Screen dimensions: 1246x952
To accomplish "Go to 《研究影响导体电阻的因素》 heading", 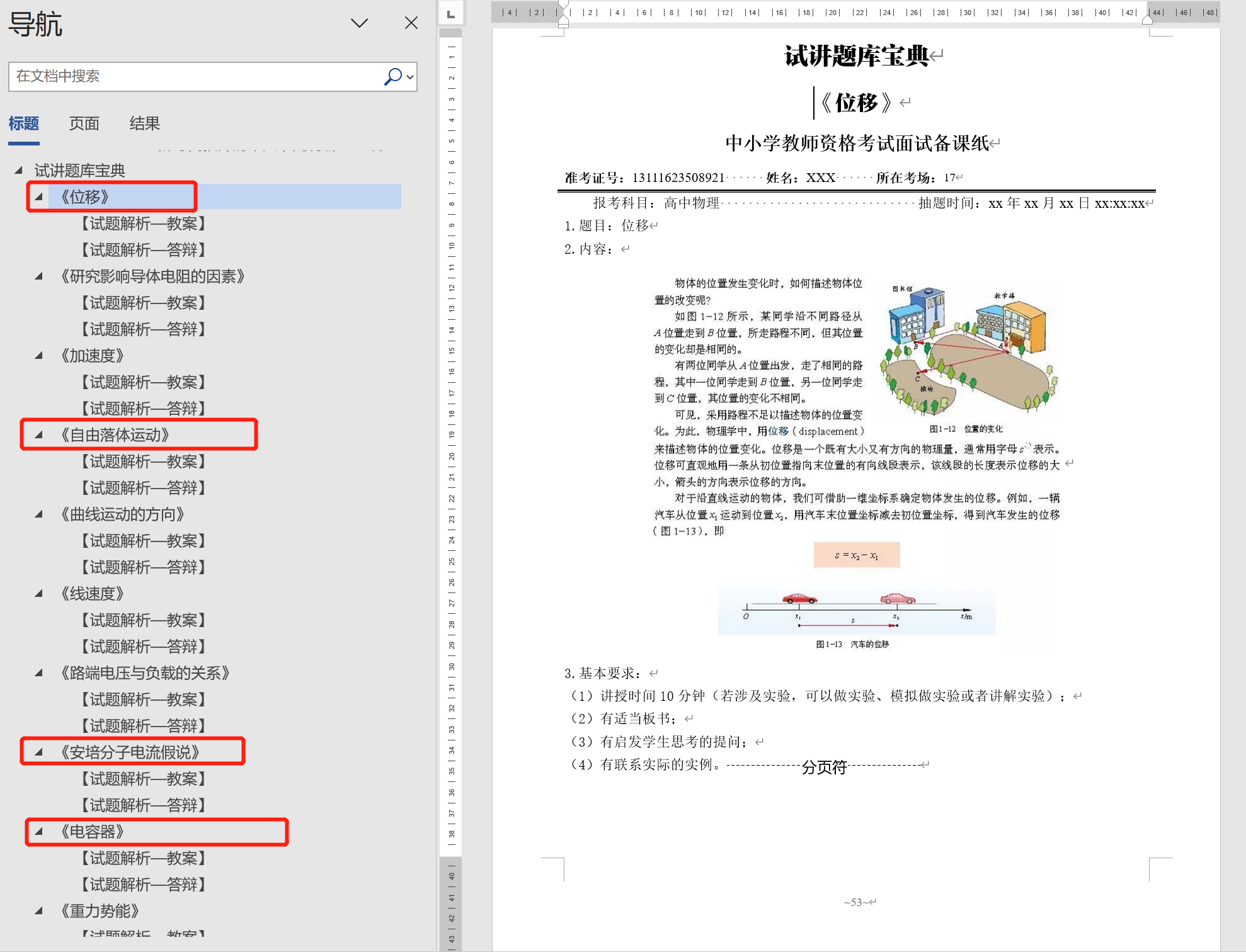I will [152, 276].
